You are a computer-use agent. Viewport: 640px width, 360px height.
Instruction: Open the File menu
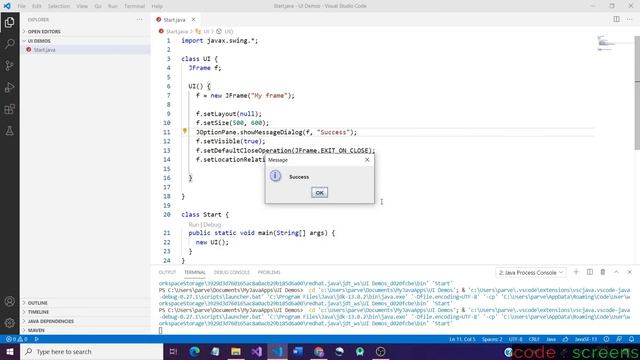point(22,6)
